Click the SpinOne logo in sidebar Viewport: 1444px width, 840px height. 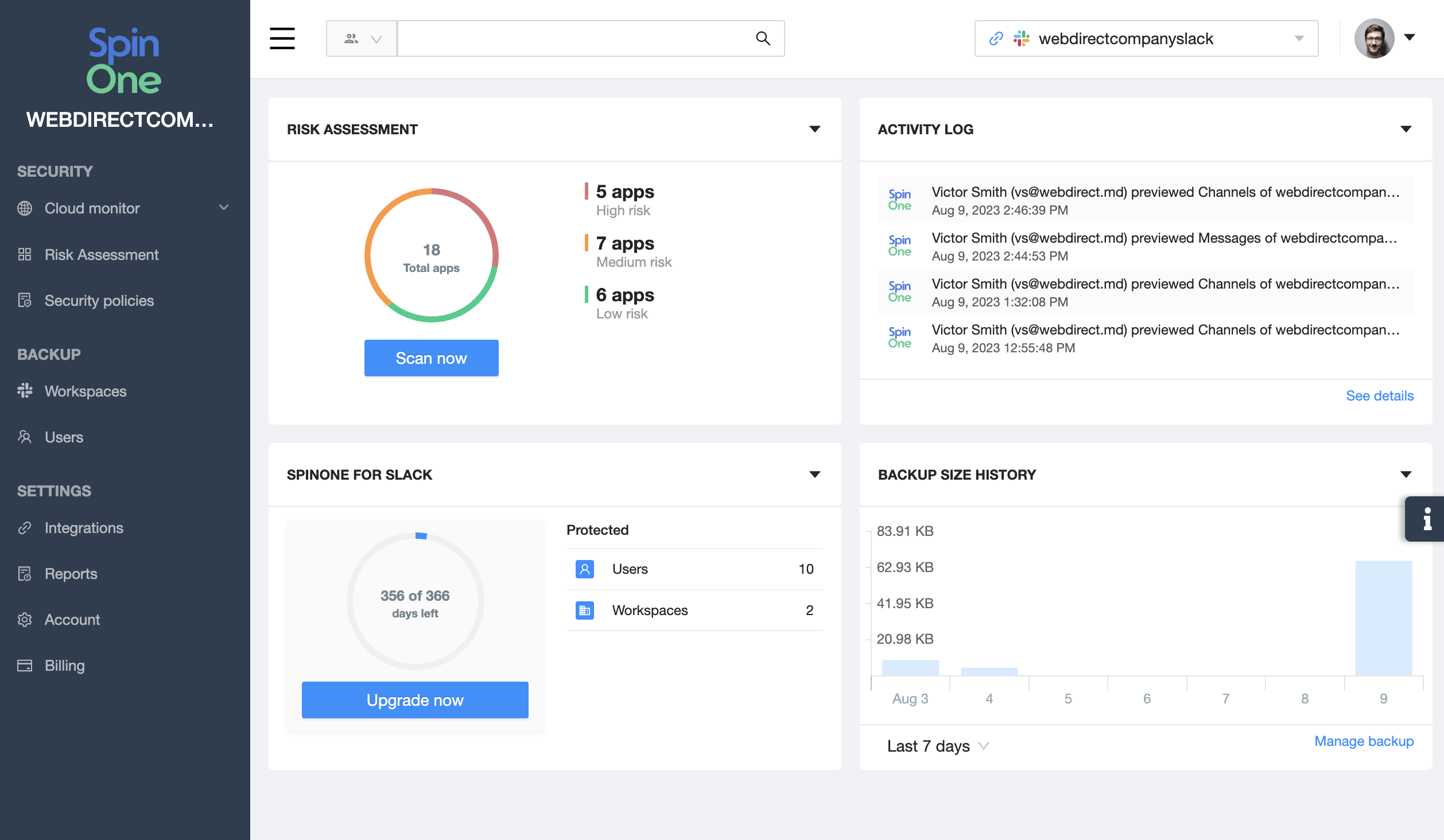click(x=124, y=61)
